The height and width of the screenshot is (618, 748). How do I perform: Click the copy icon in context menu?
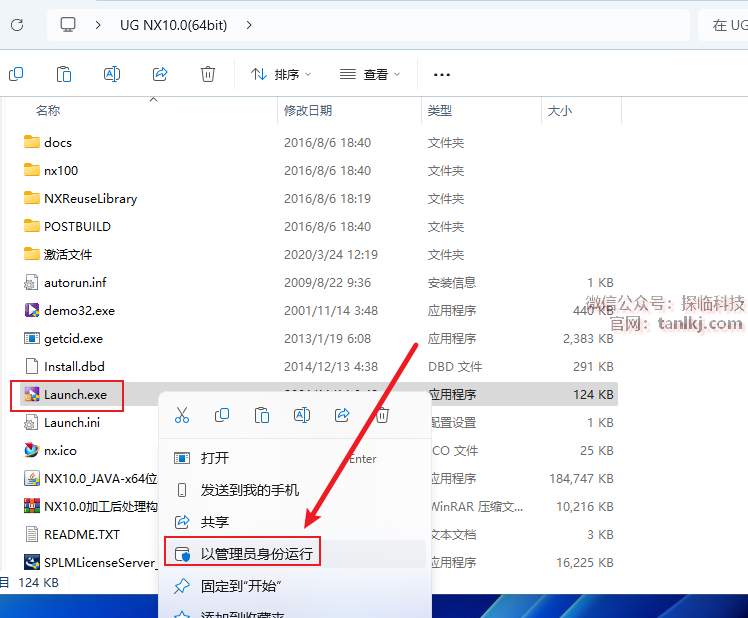[222, 415]
